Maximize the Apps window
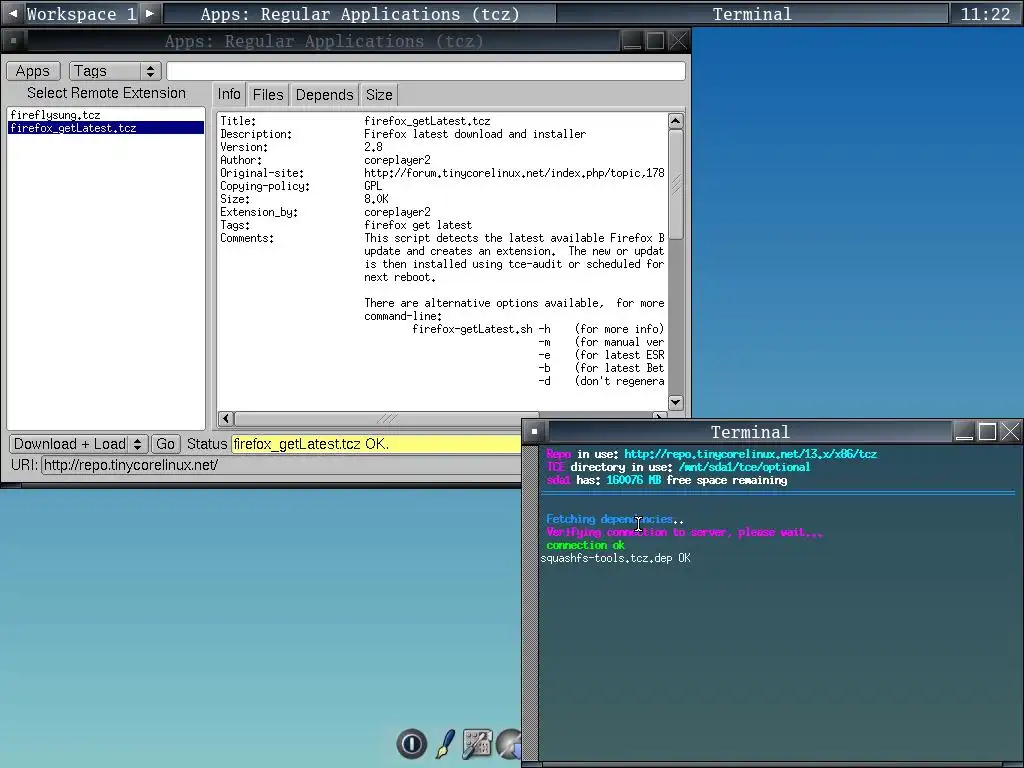This screenshot has height=768, width=1024. click(655, 41)
